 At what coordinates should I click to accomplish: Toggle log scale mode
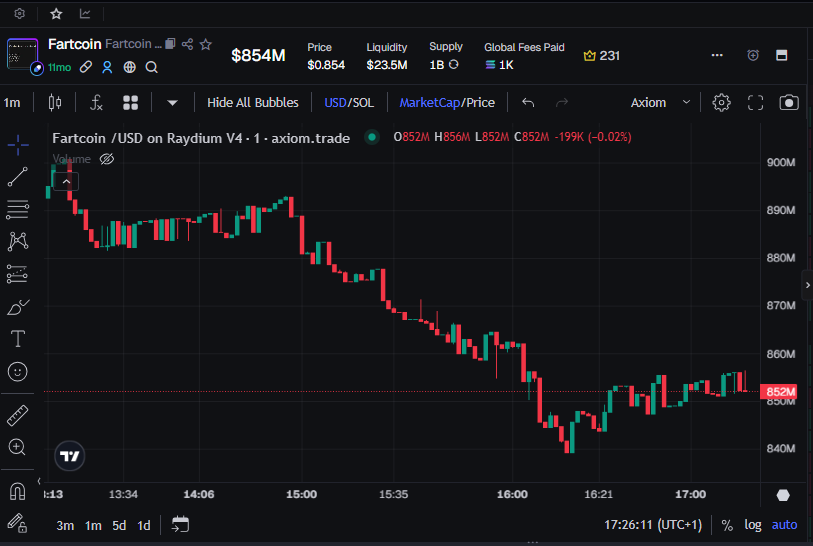point(753,525)
